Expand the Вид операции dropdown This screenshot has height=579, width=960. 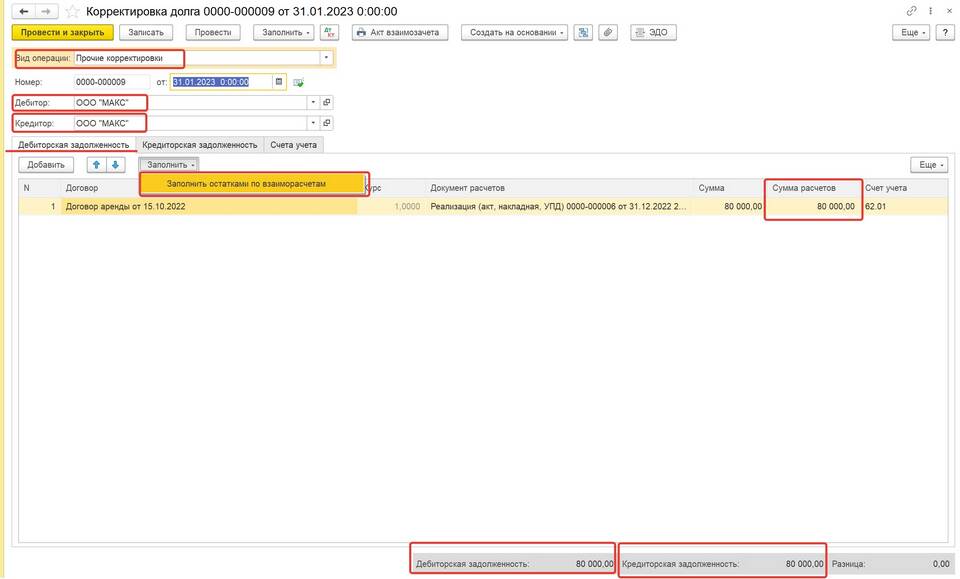pyautogui.click(x=325, y=58)
